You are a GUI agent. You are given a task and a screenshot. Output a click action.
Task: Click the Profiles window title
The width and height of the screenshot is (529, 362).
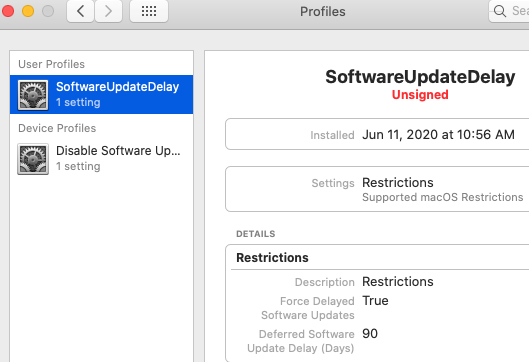pos(323,11)
